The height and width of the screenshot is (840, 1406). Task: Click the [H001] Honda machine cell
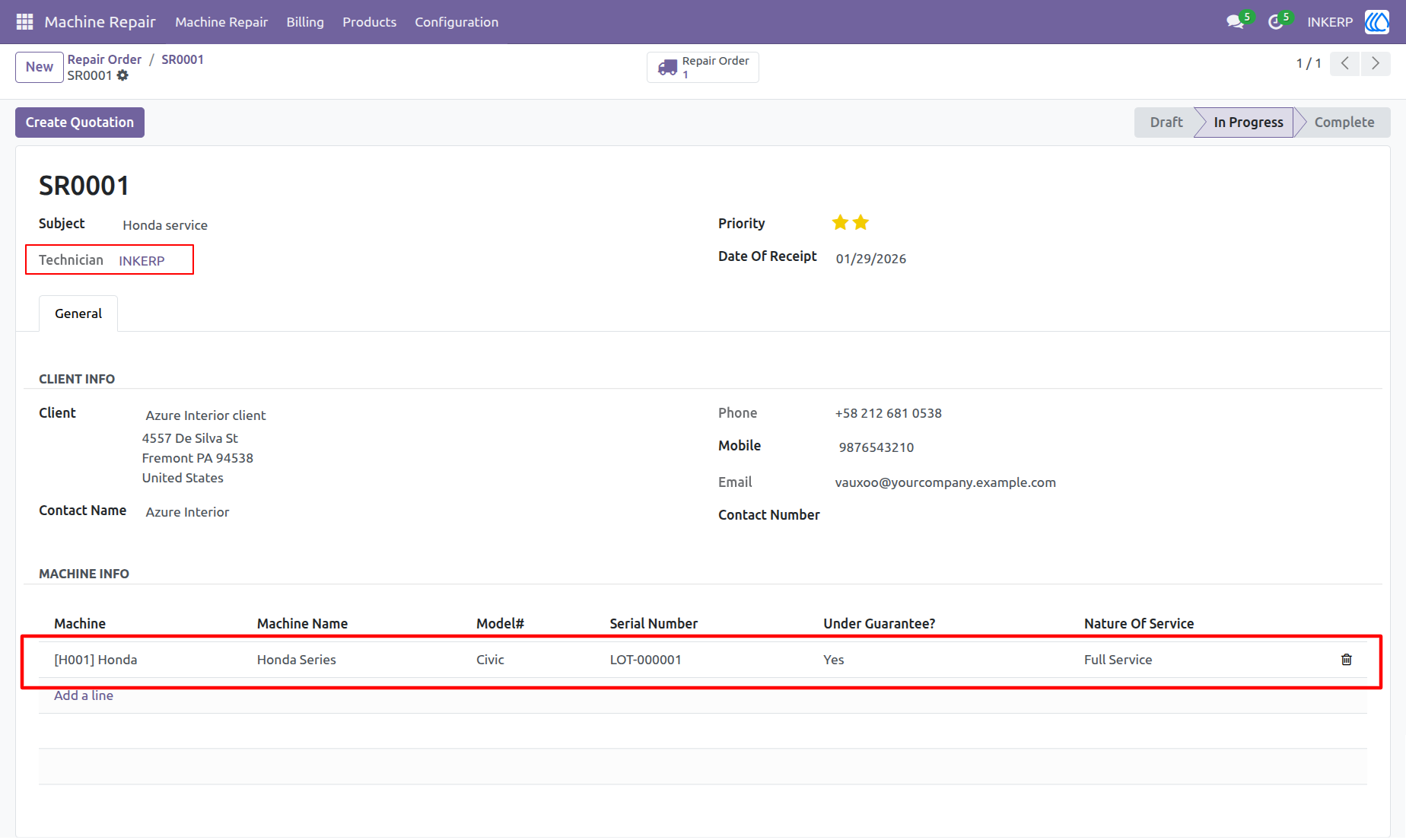click(x=96, y=660)
